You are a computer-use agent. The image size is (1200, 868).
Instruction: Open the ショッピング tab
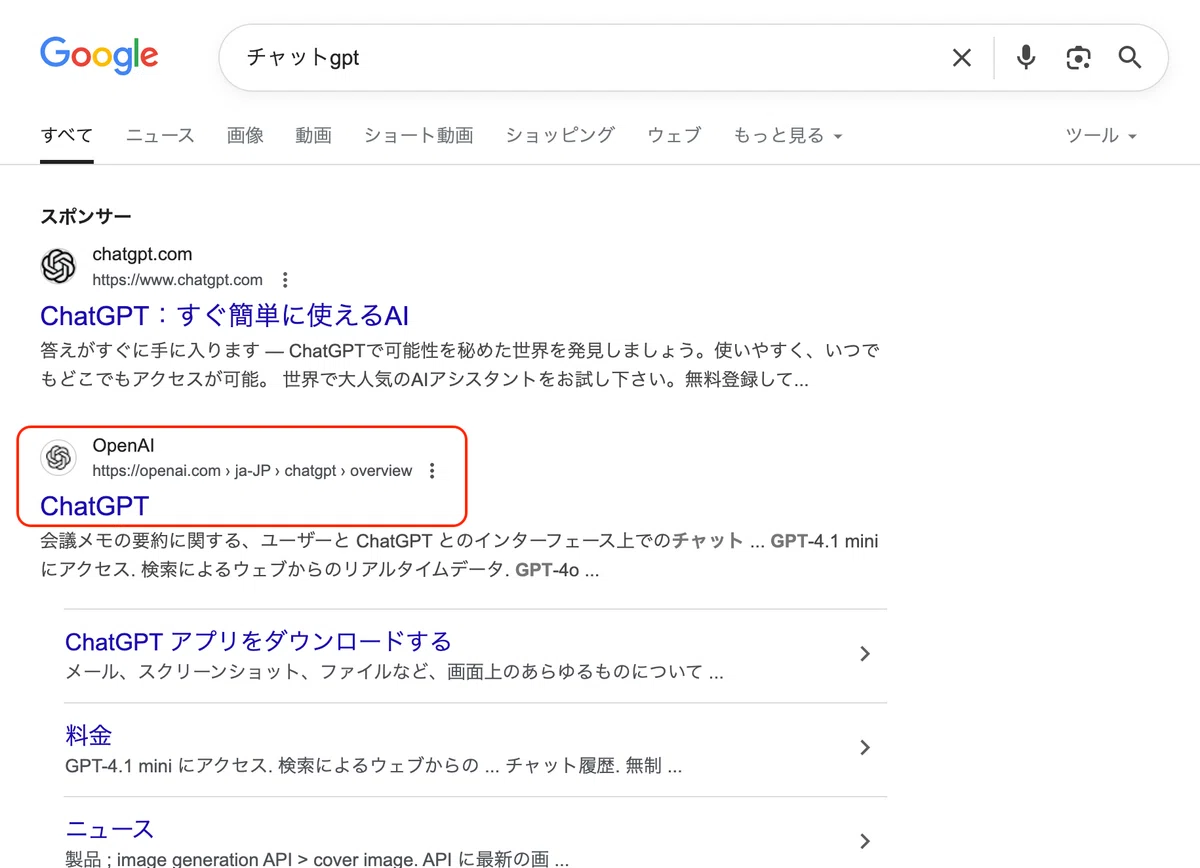pyautogui.click(x=560, y=135)
